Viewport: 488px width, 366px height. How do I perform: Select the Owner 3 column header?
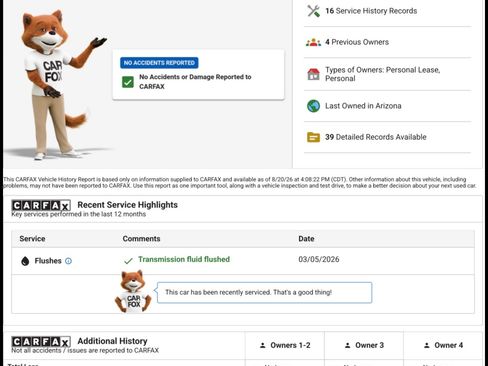364,345
